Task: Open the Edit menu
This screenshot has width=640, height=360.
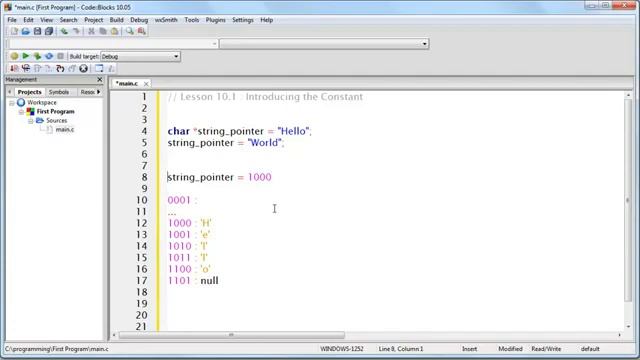Action: coord(28,20)
